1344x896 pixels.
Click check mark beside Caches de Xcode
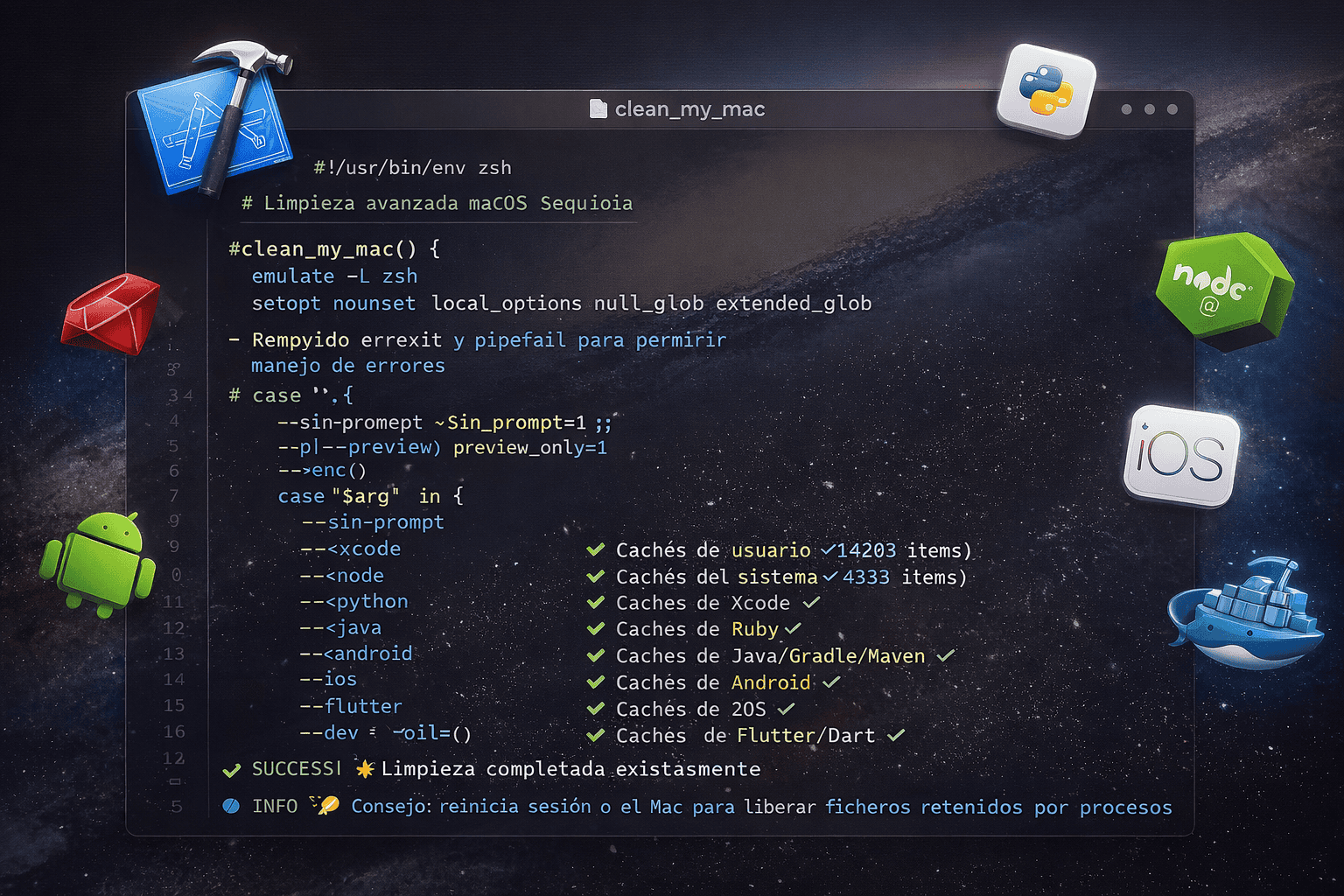pos(596,602)
